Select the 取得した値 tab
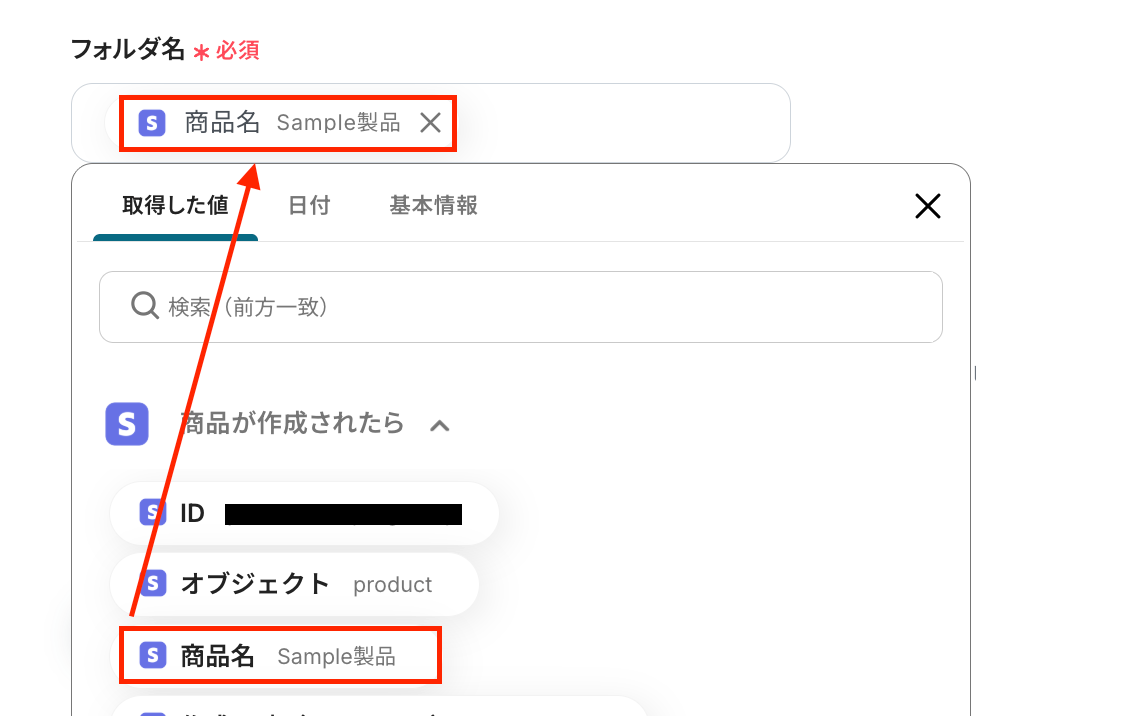This screenshot has width=1144, height=716. (x=175, y=205)
